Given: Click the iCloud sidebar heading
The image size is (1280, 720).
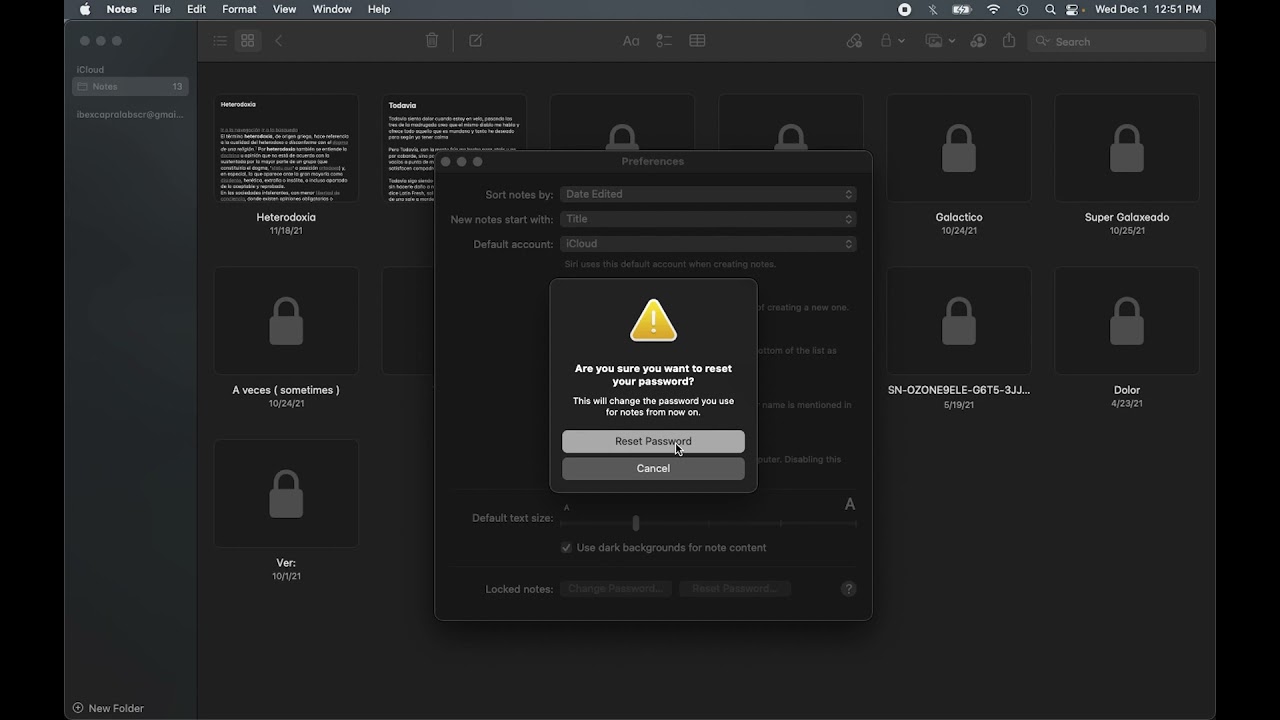Looking at the screenshot, I should [x=90, y=69].
